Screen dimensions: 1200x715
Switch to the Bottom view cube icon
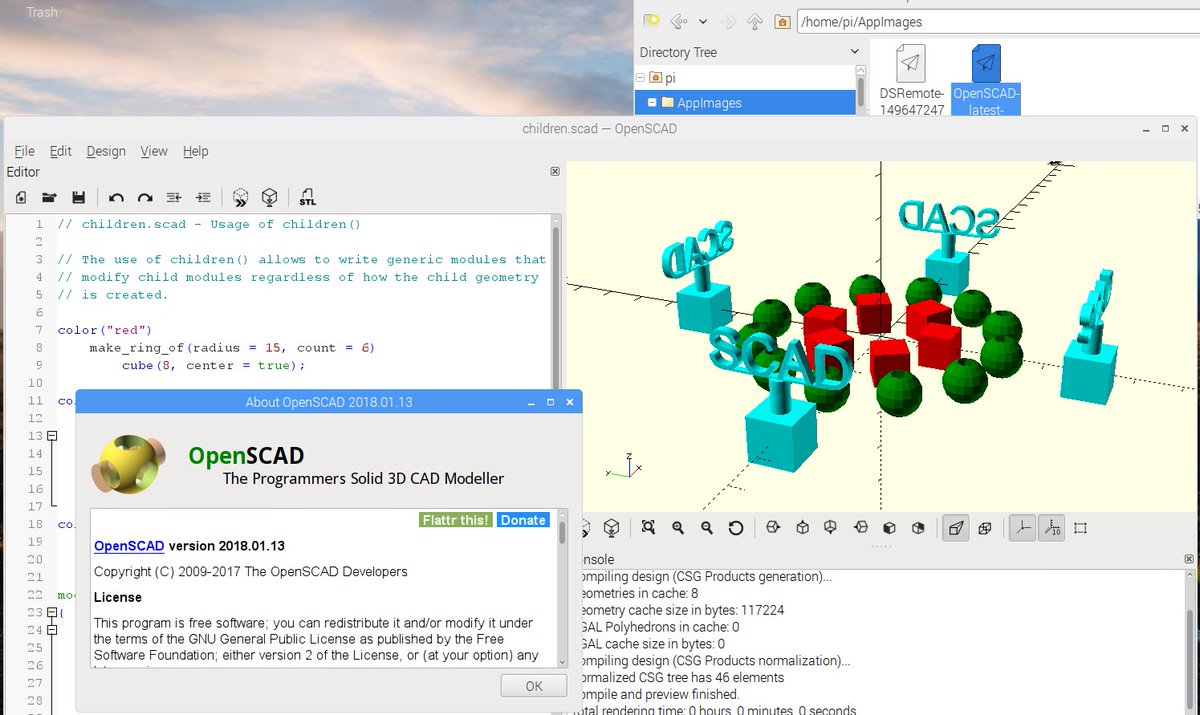click(x=830, y=528)
